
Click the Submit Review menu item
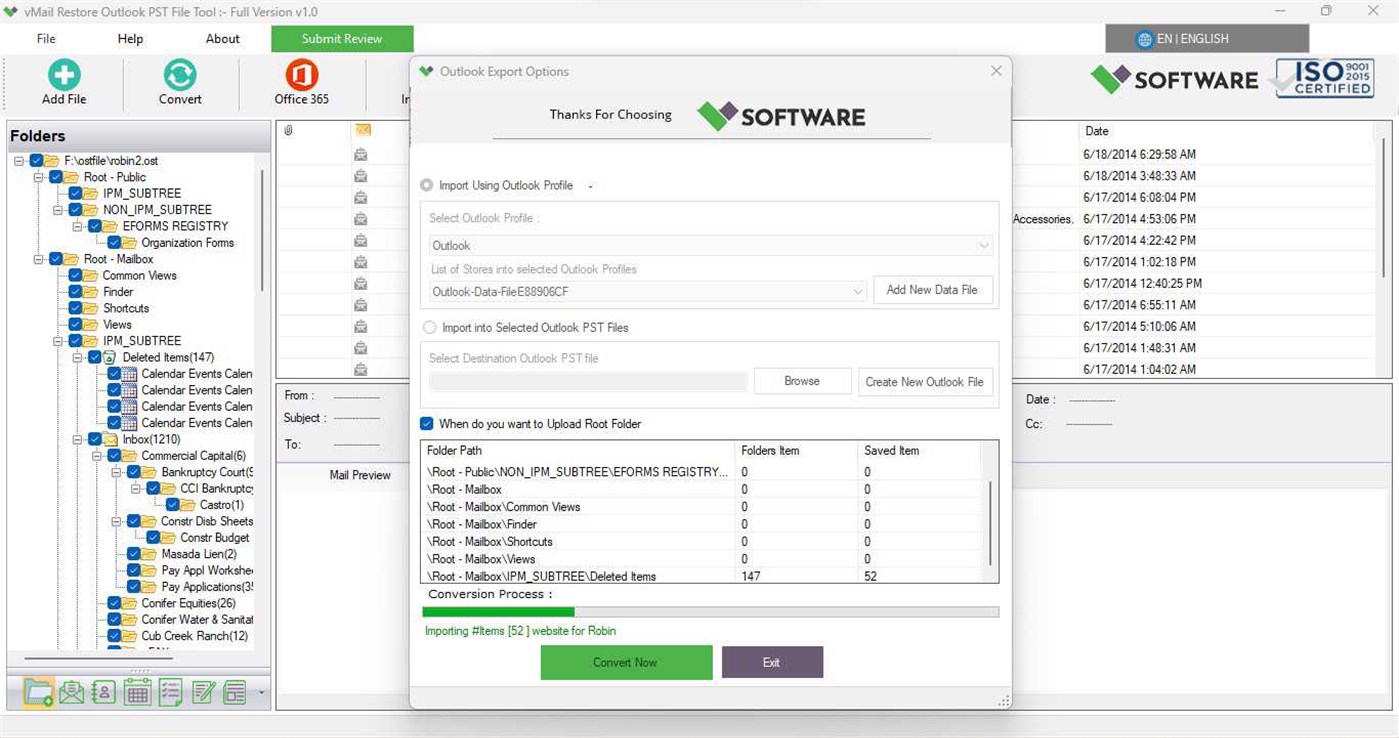coord(341,38)
